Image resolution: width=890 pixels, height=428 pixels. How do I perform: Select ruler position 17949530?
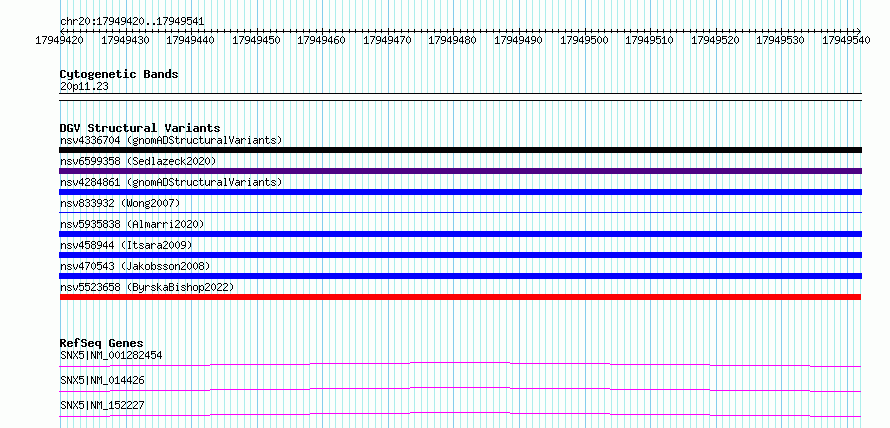click(x=780, y=40)
